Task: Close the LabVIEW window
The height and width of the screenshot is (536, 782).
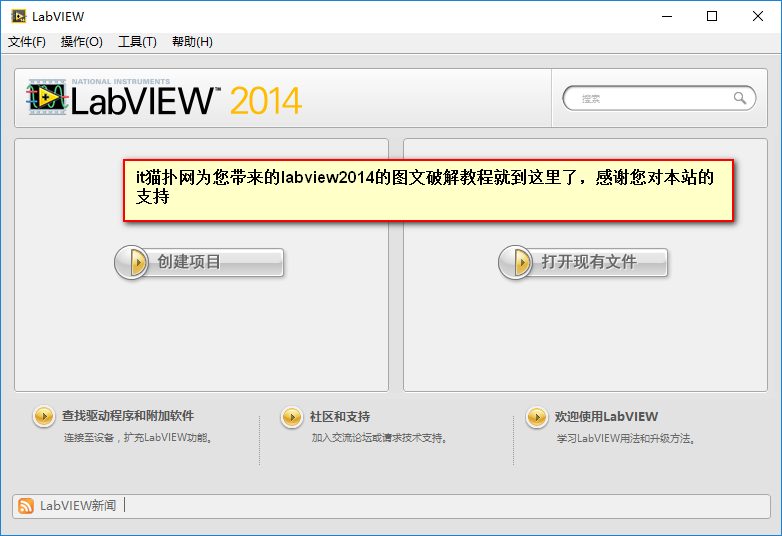Action: coord(758,16)
